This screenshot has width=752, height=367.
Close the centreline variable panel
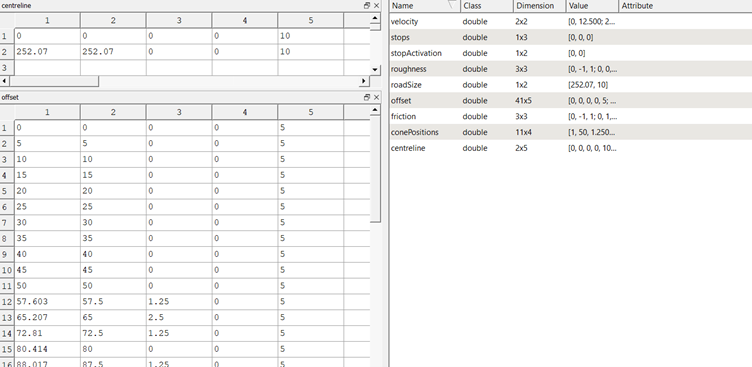pyautogui.click(x=376, y=6)
